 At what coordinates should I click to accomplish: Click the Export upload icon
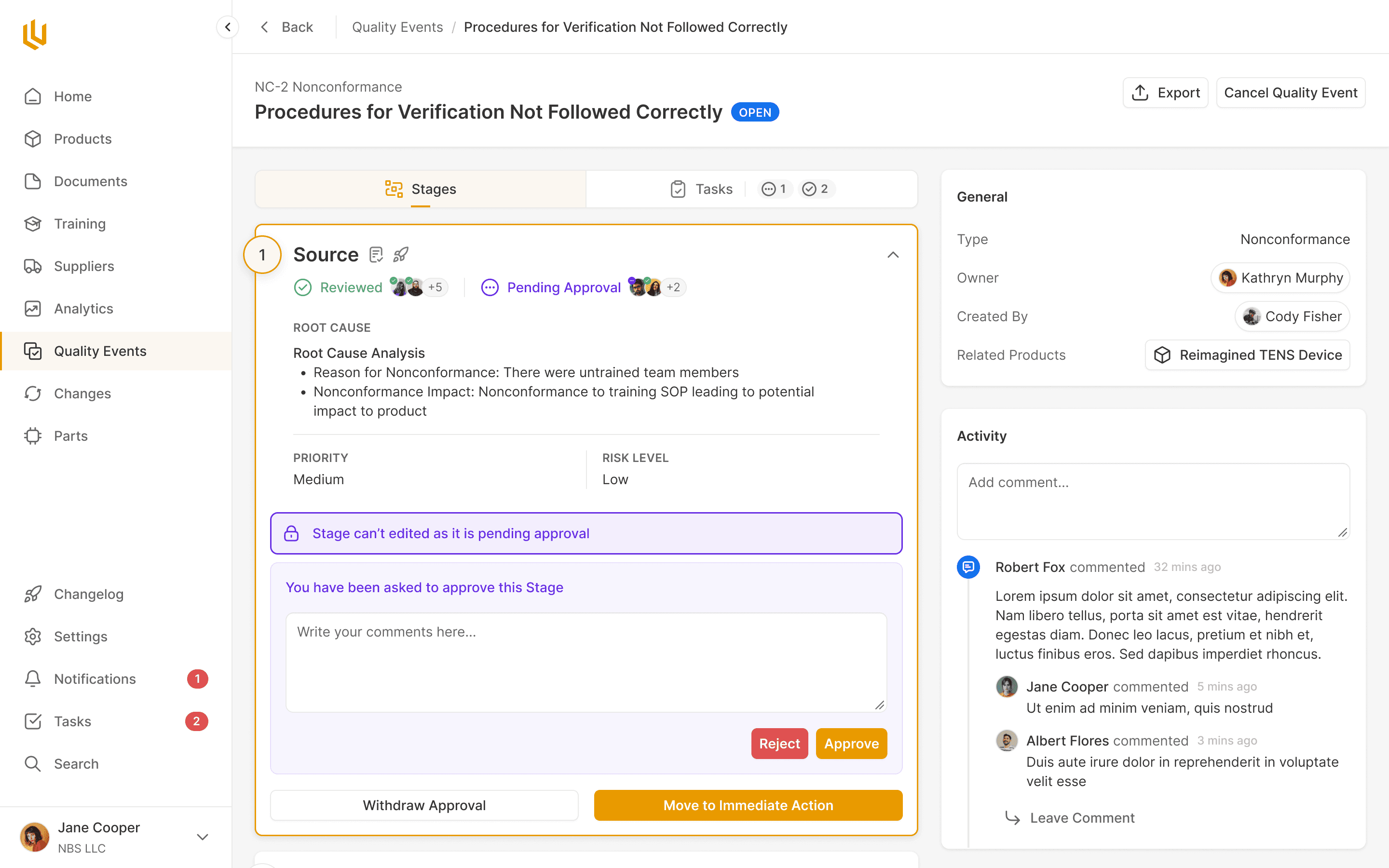coord(1140,93)
